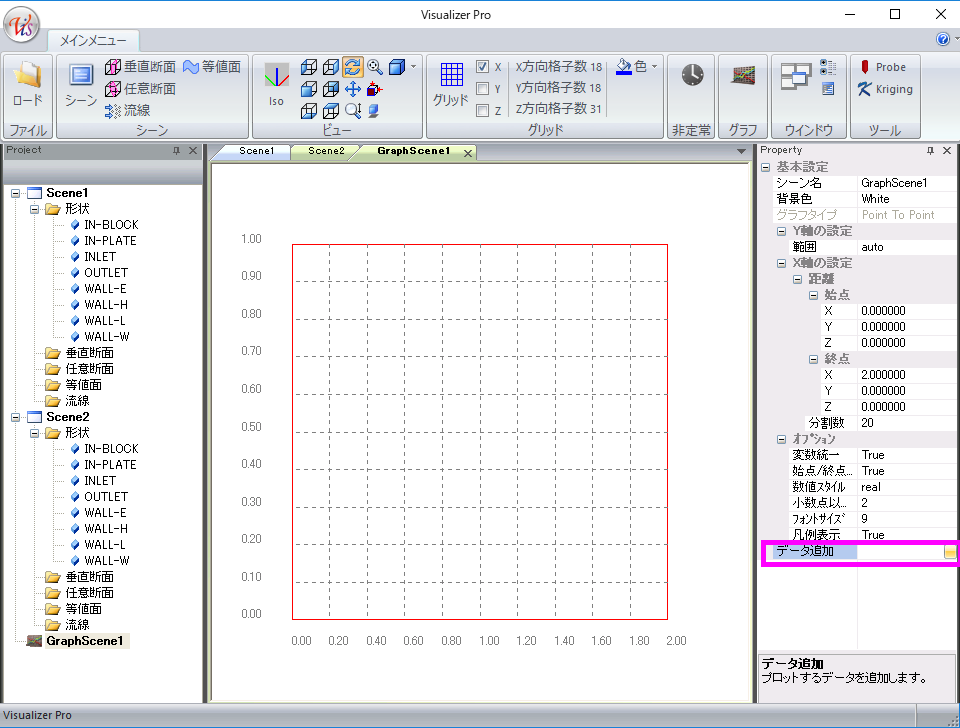The image size is (960, 728).
Task: Click the データ追加 browse button
Action: [x=950, y=552]
